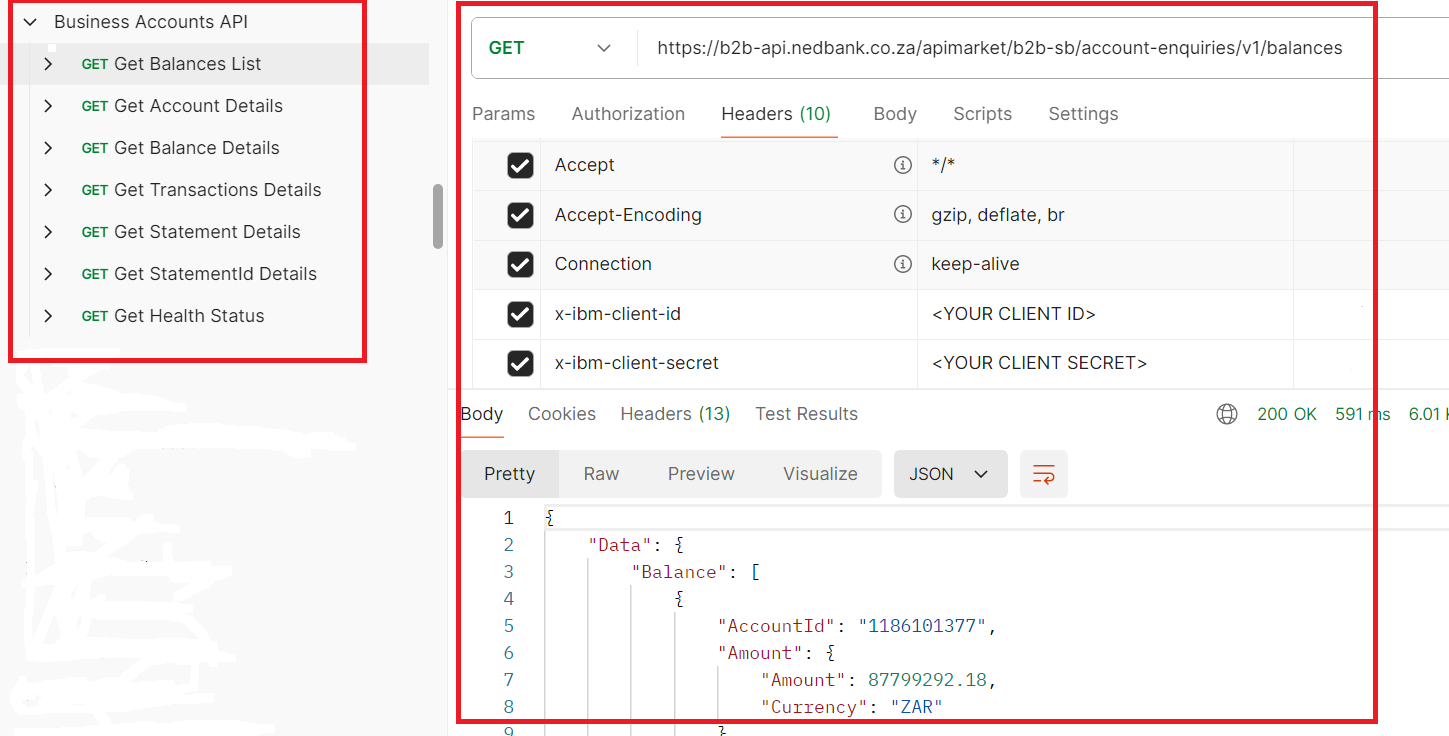Open the GET method dropdown

551,48
